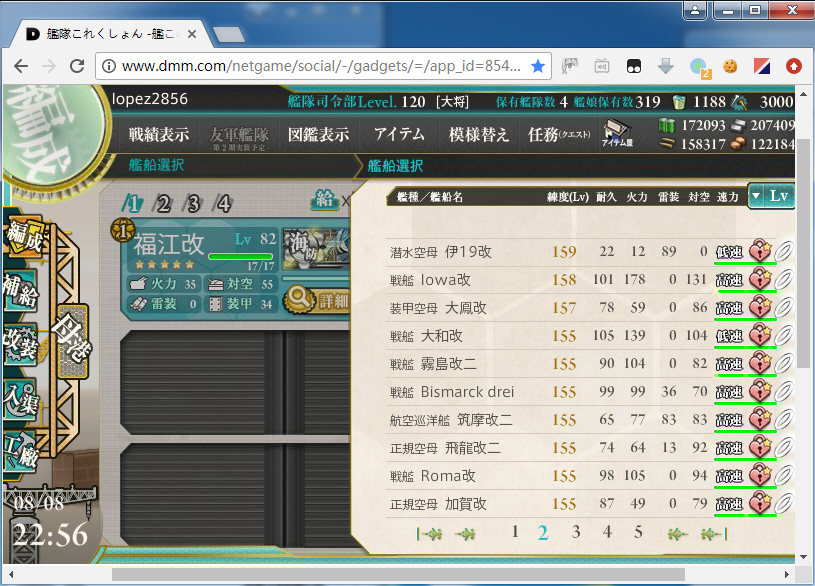The height and width of the screenshot is (586, 815).
Task: Toggle heart lock for Iowa改
Action: 760,280
